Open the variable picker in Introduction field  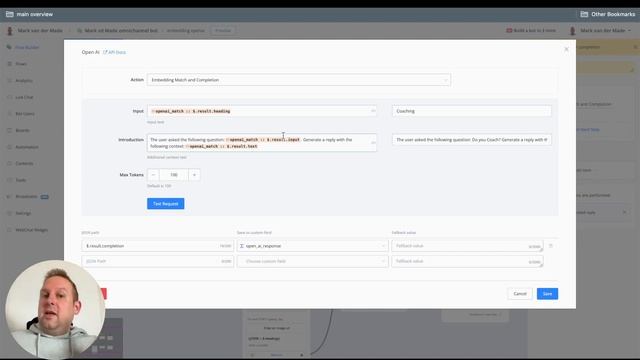[373, 142]
